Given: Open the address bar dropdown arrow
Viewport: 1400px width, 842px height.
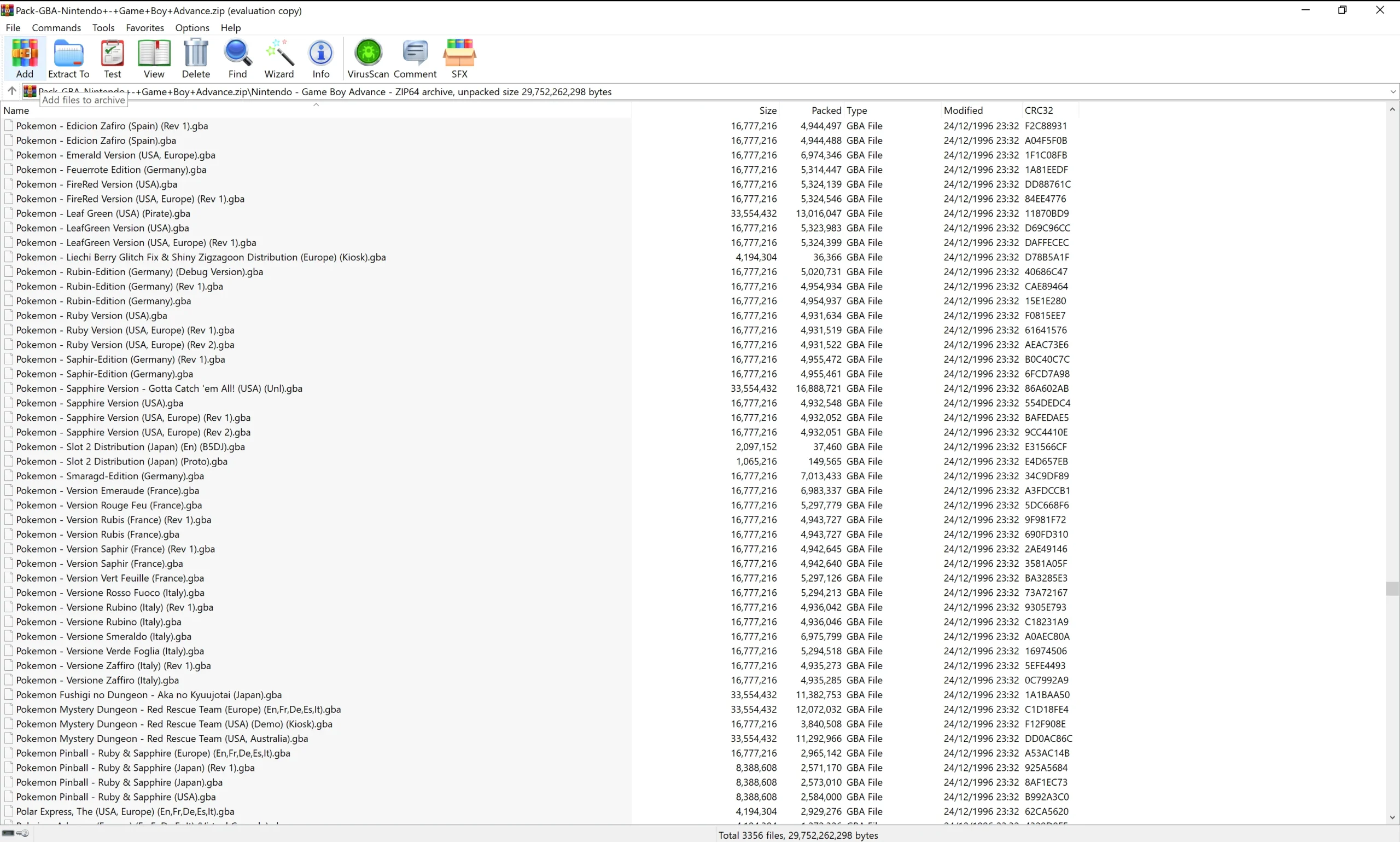Looking at the screenshot, I should tap(1393, 91).
